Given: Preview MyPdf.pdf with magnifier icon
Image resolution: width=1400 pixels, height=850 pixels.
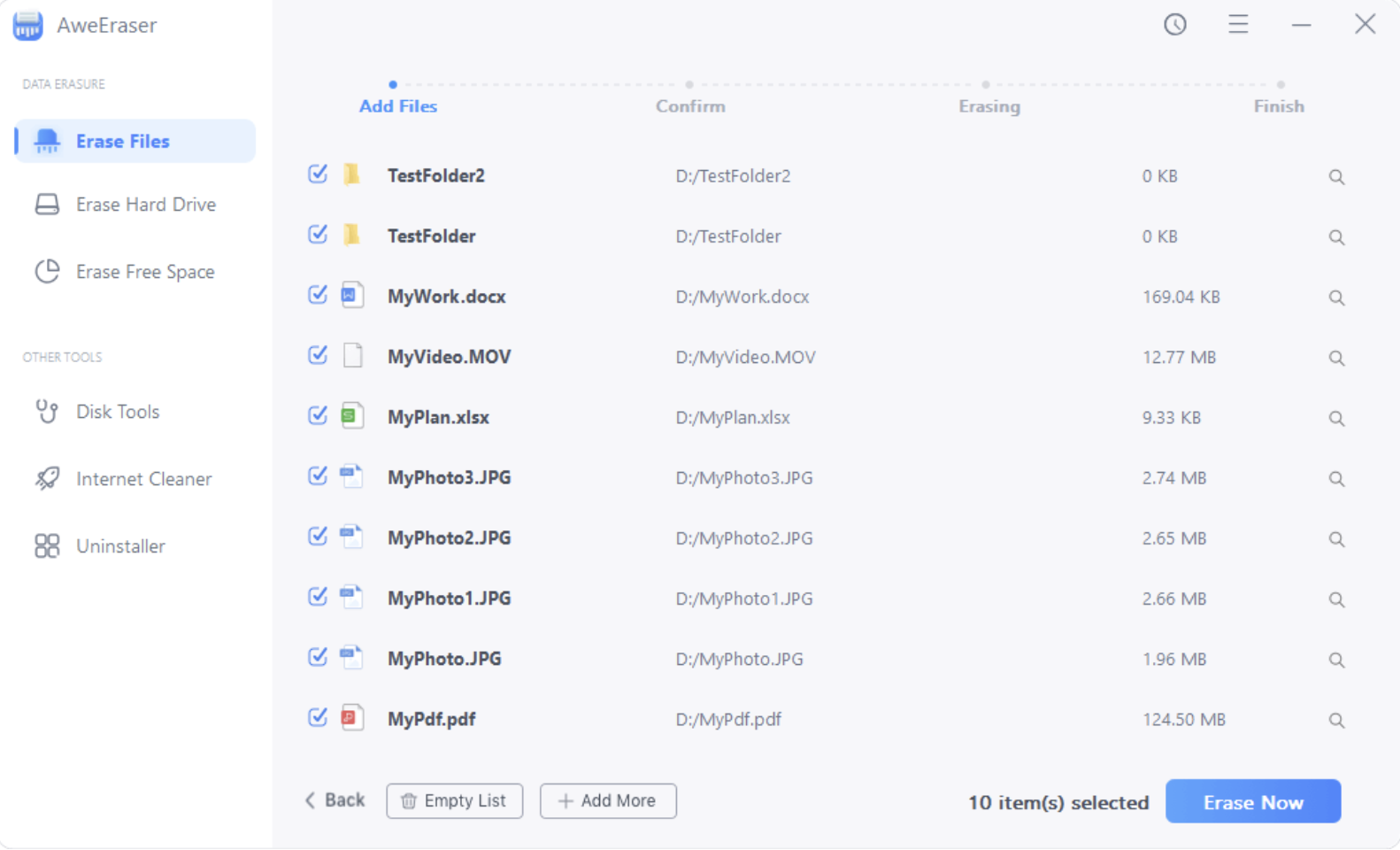Looking at the screenshot, I should [x=1336, y=720].
